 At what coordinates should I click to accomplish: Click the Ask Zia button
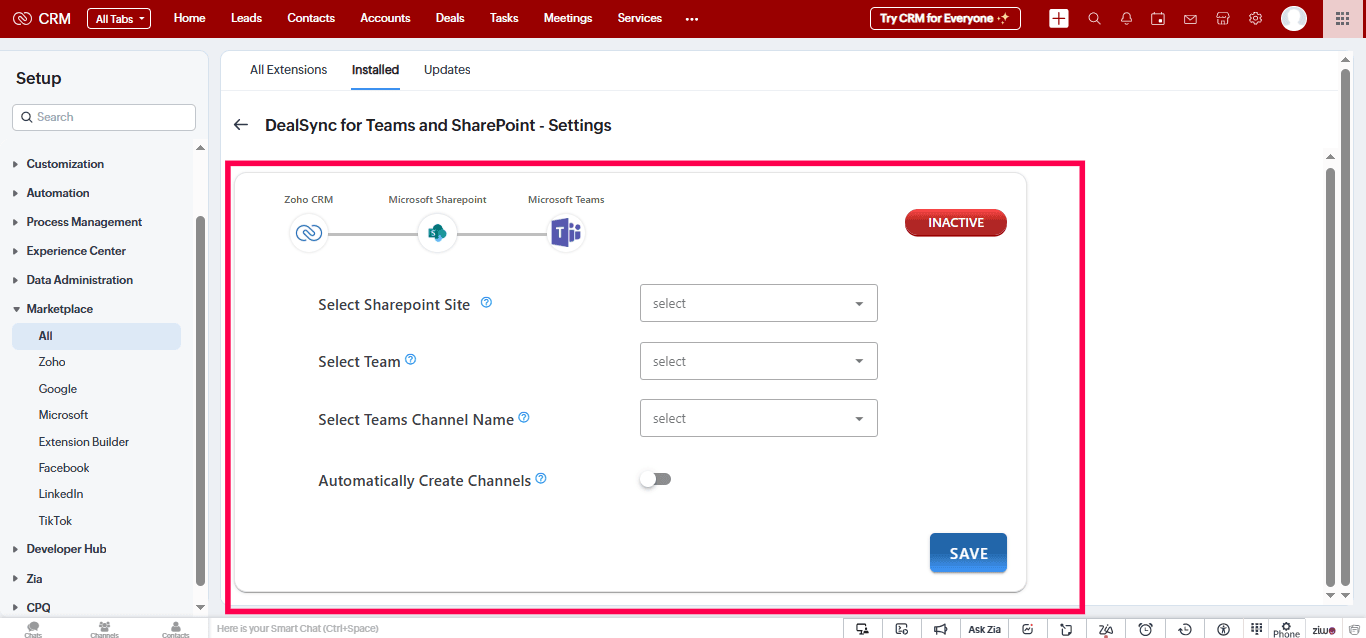click(x=984, y=629)
